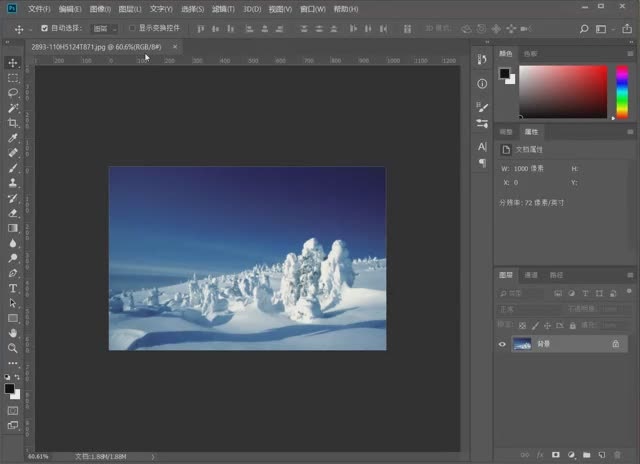Click the Share icon in options bar

pos(627,29)
